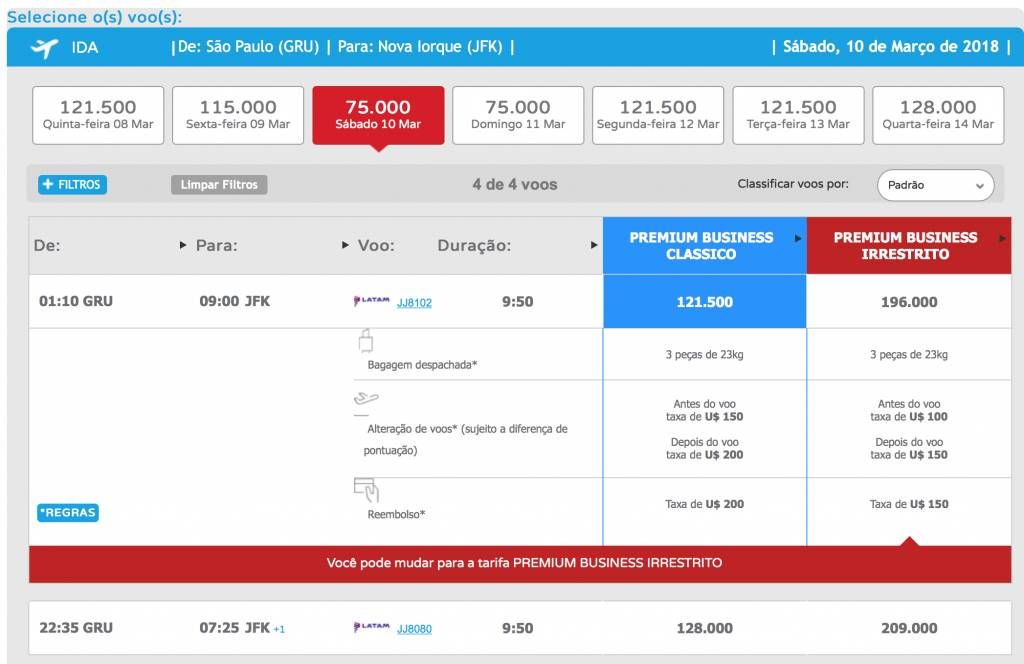Select the 196.000 Premium Business Irrestrito fare

click(908, 302)
